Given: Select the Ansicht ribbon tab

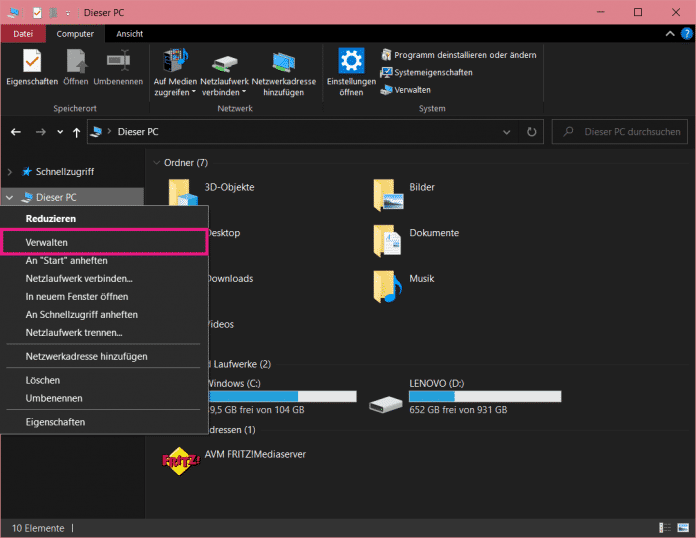Looking at the screenshot, I should [x=129, y=34].
